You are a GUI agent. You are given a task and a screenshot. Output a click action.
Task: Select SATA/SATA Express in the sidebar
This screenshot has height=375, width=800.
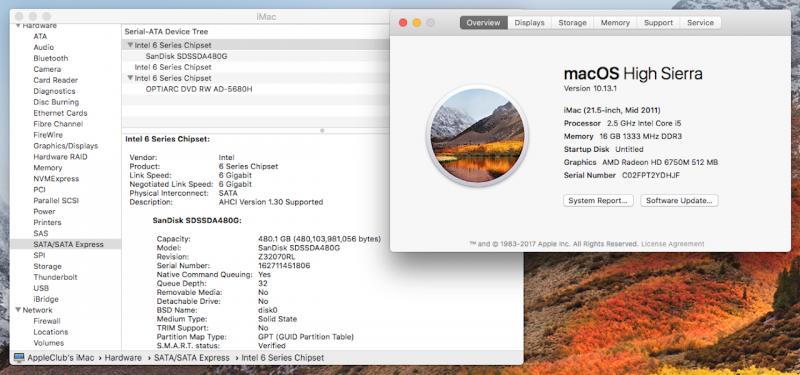[x=65, y=244]
